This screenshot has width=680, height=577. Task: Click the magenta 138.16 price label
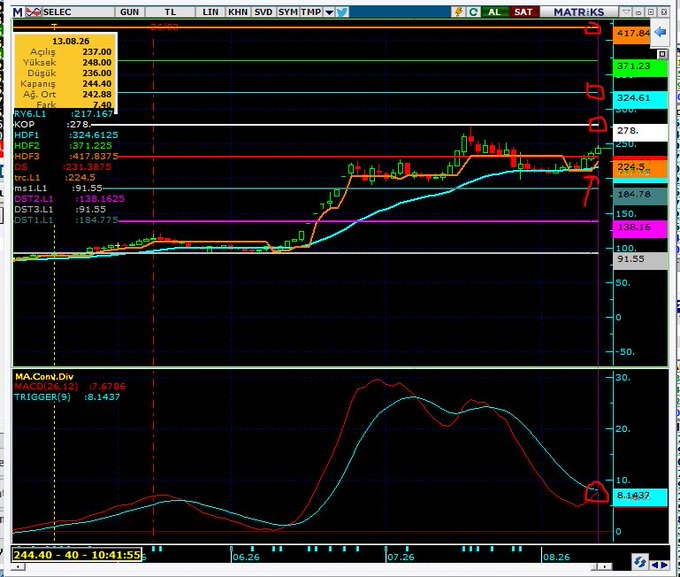pyautogui.click(x=640, y=228)
